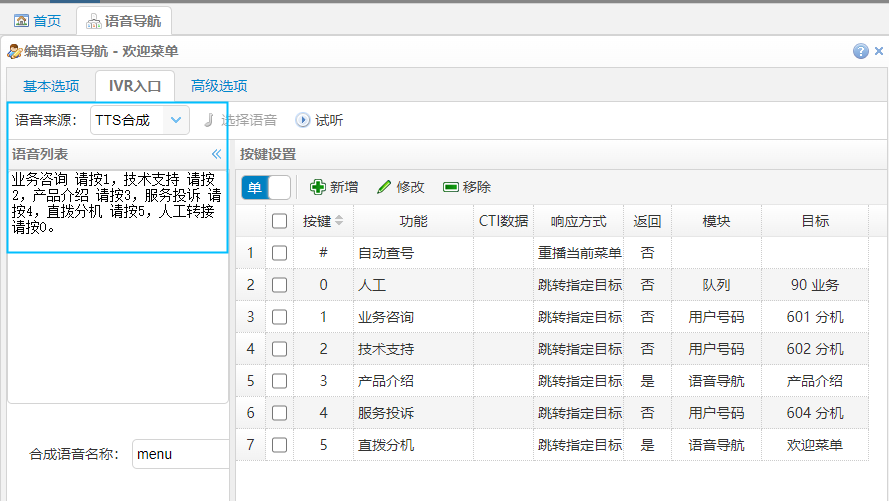This screenshot has width=889, height=501.
Task: Click the 选择语音 select voice icon
Action: (209, 120)
